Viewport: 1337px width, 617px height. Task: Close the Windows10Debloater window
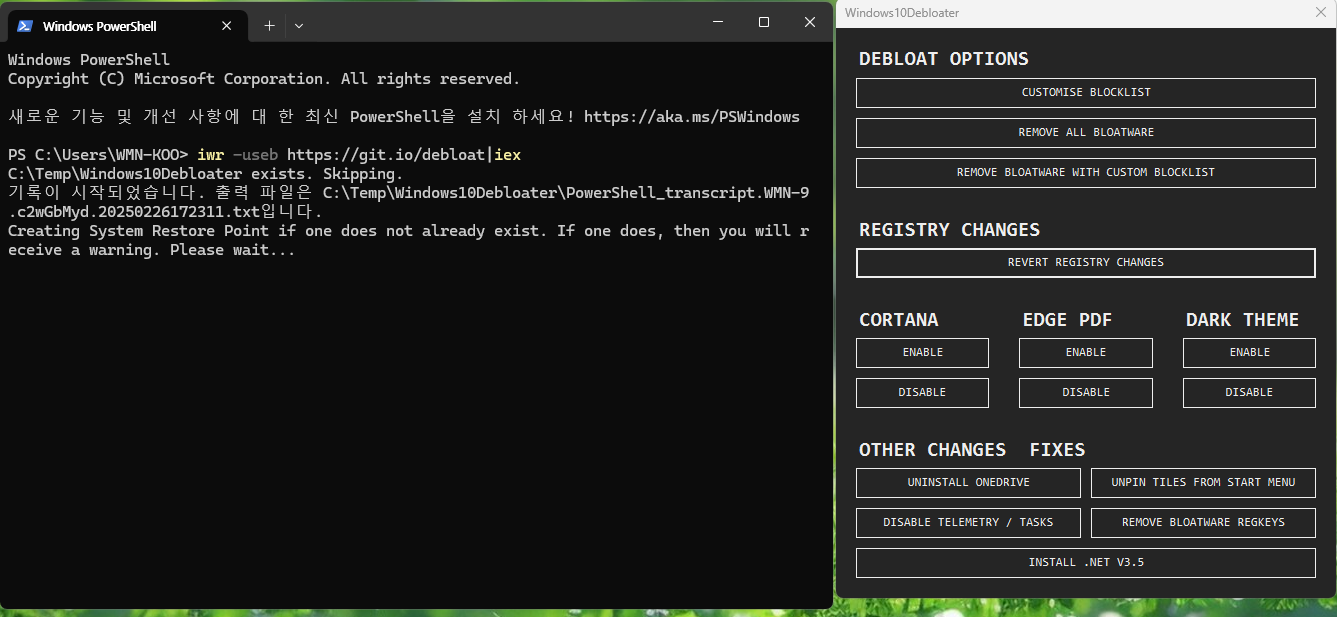pos(1320,13)
